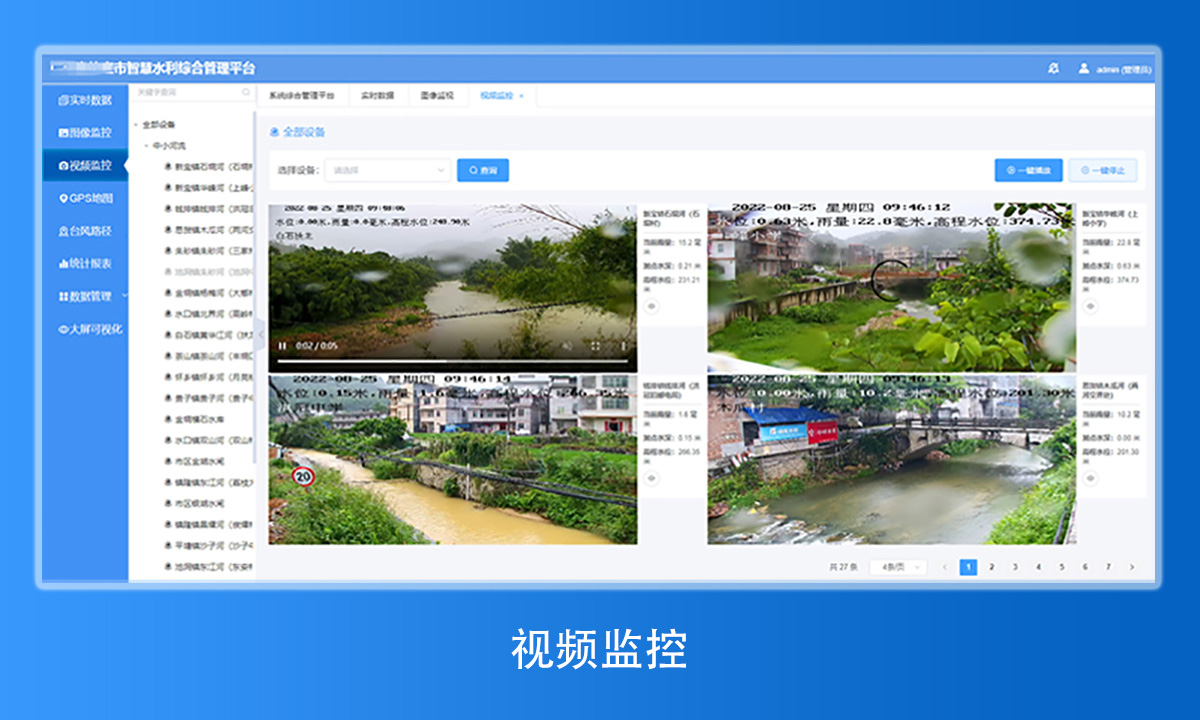
Task: Open 实时数据 in the sidebar
Action: tap(85, 100)
